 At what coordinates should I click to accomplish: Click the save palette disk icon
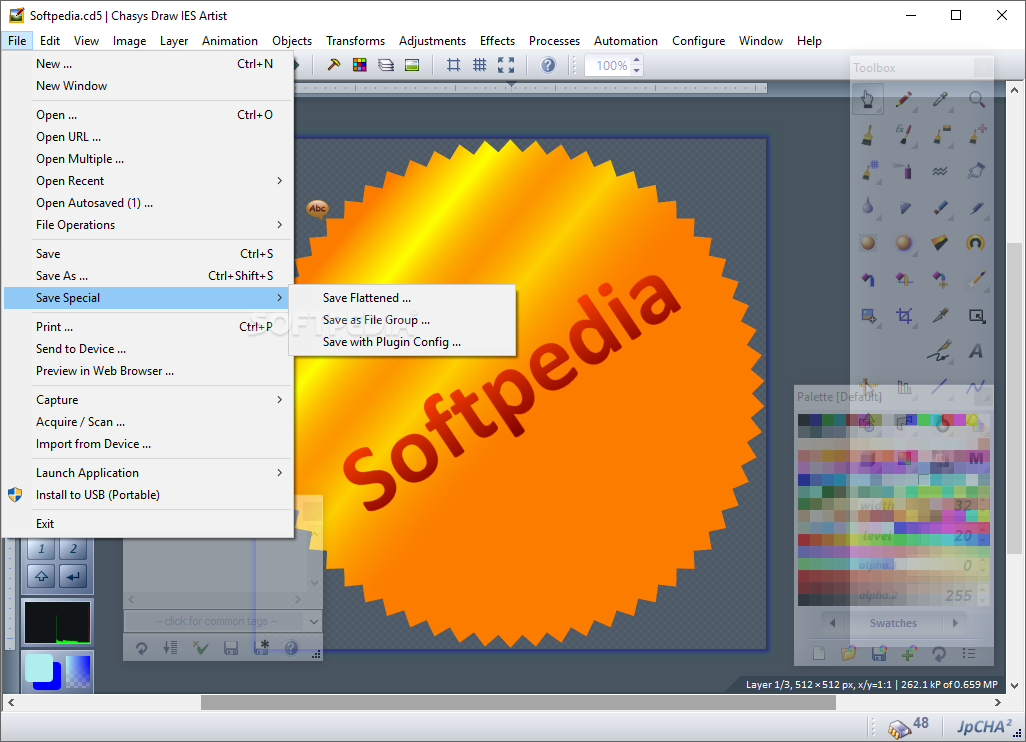[879, 653]
